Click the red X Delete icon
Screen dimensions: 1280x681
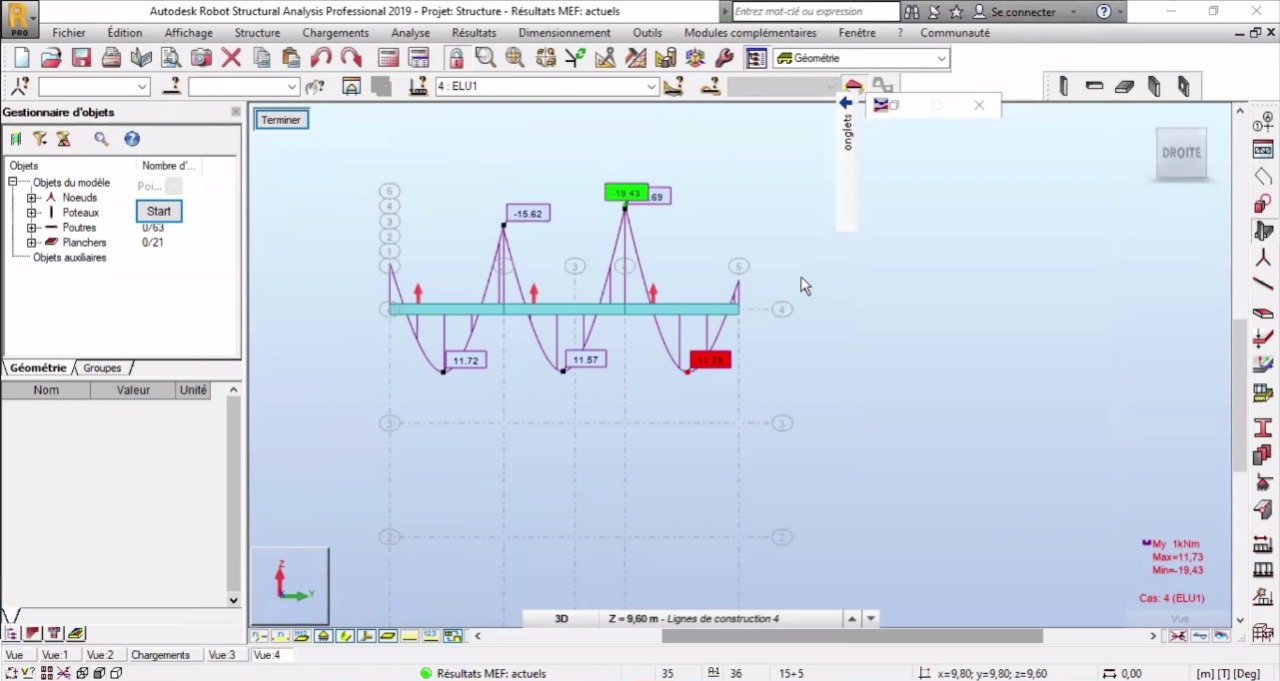[x=231, y=57]
